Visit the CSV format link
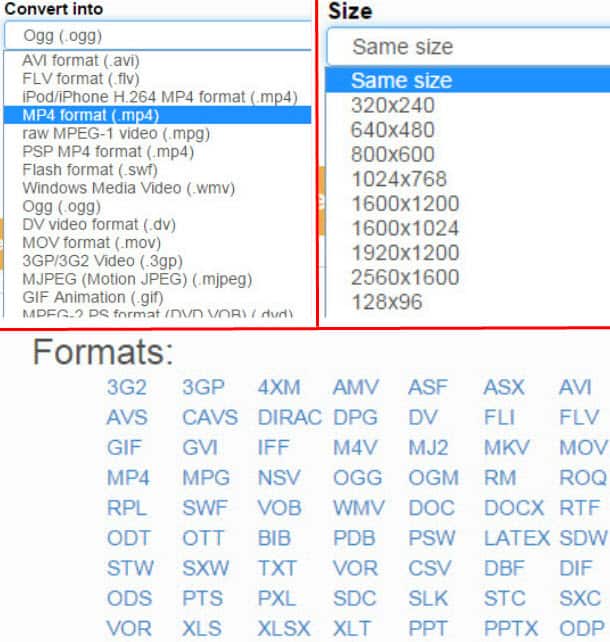The height and width of the screenshot is (642, 610). [x=430, y=568]
